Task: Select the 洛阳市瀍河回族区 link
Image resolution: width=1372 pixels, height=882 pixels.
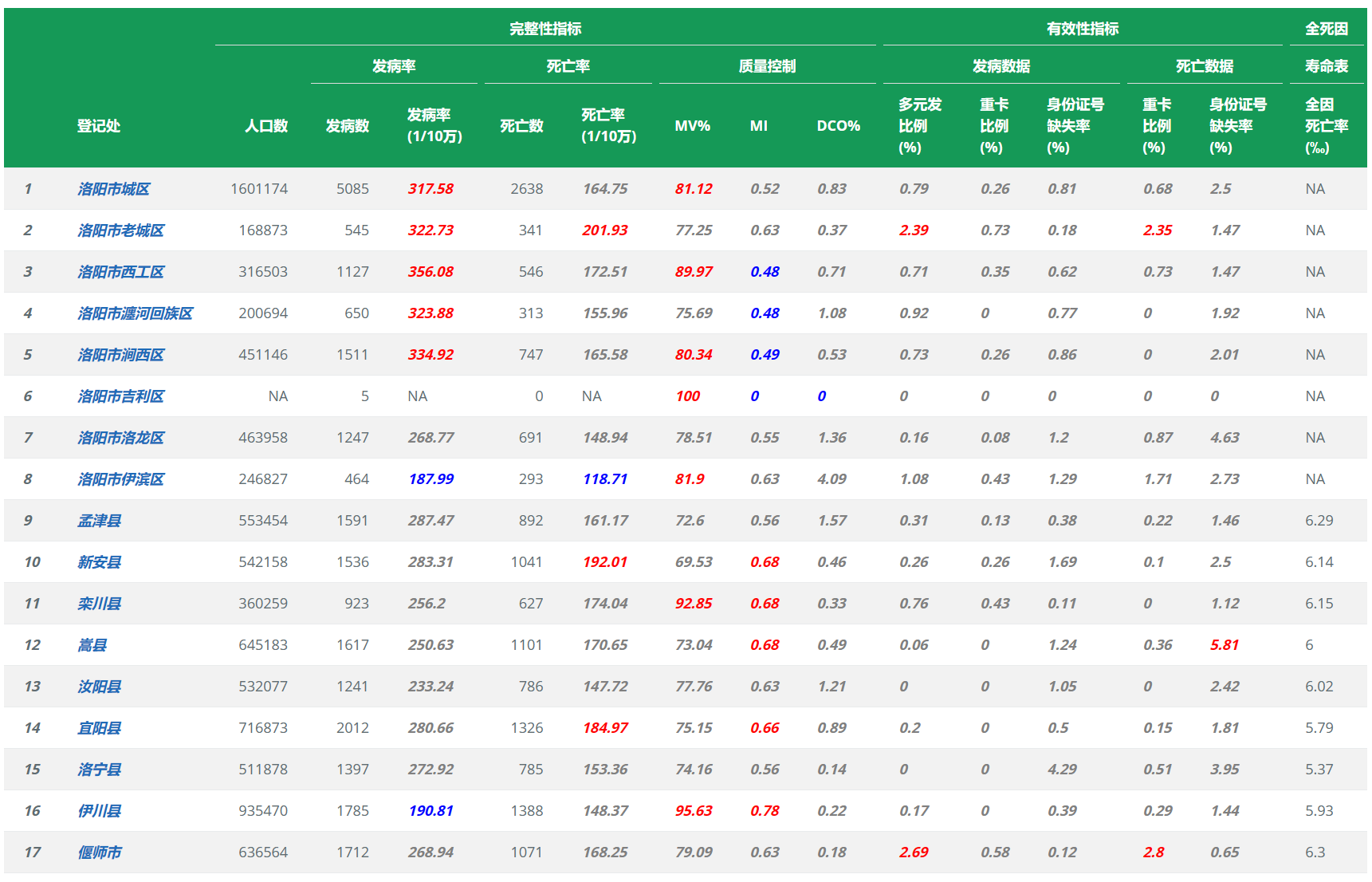Action: click(135, 313)
